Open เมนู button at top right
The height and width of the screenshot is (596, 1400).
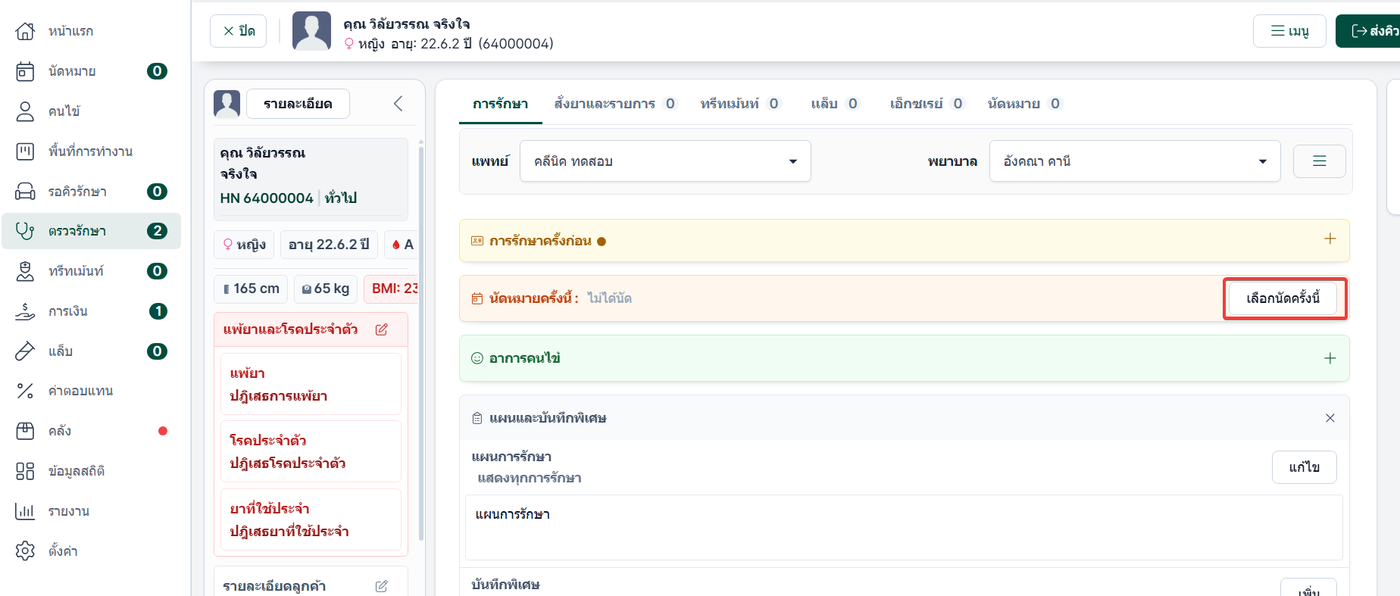(x=1290, y=31)
